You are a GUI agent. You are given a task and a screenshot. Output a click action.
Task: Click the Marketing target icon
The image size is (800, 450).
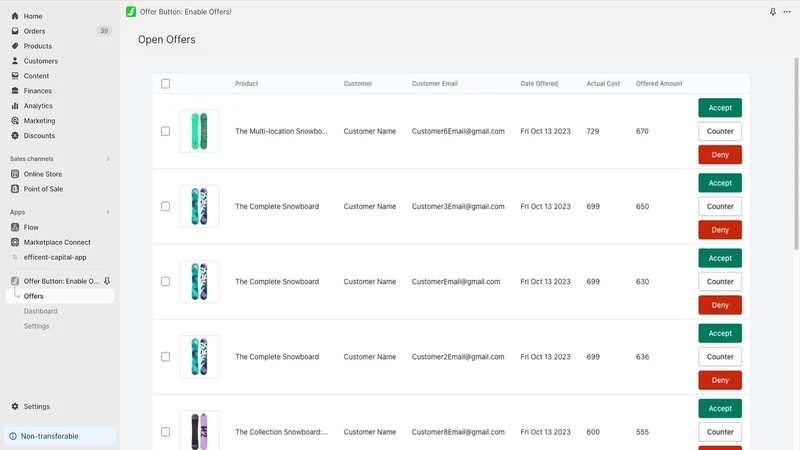(x=15, y=121)
